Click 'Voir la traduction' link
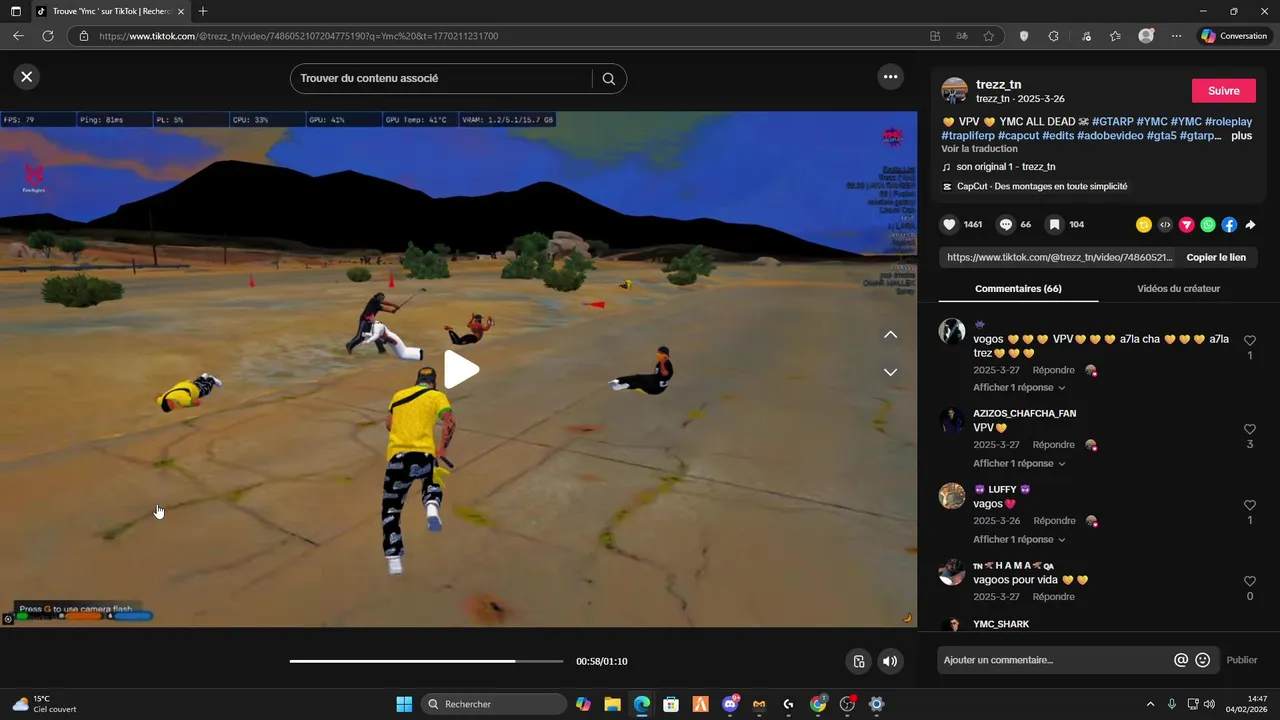Screen dimensions: 1280x720 click(x=979, y=149)
